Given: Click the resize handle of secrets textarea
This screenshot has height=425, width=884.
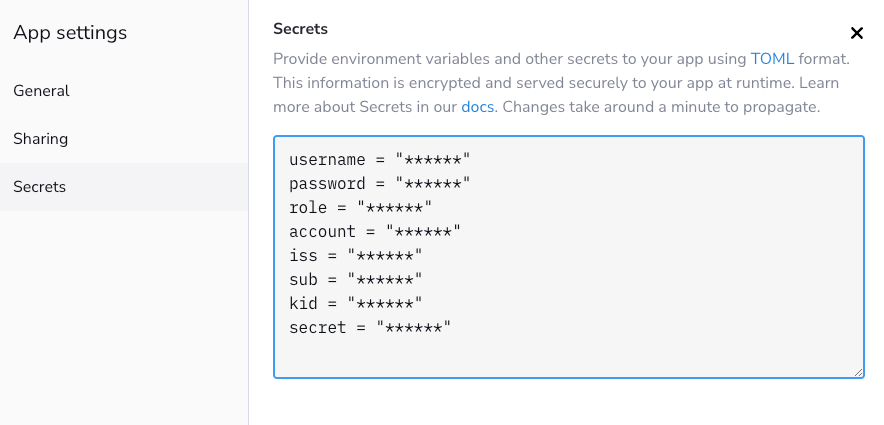Looking at the screenshot, I should [x=858, y=372].
